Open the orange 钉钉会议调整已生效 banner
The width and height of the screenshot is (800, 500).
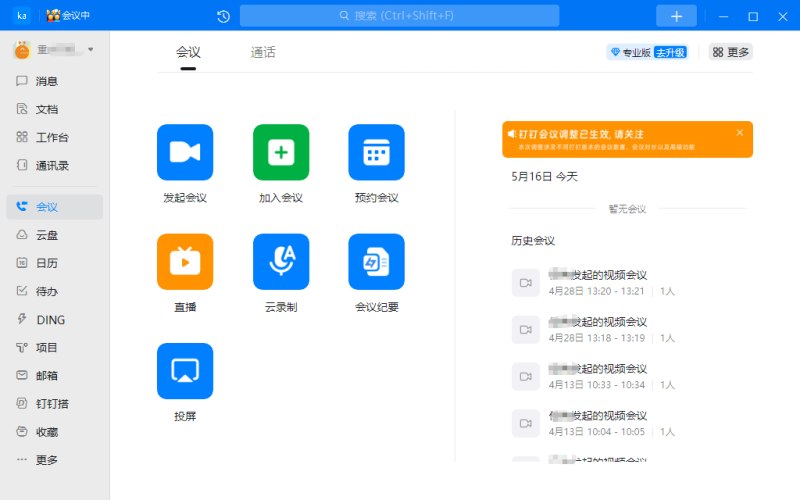click(627, 139)
